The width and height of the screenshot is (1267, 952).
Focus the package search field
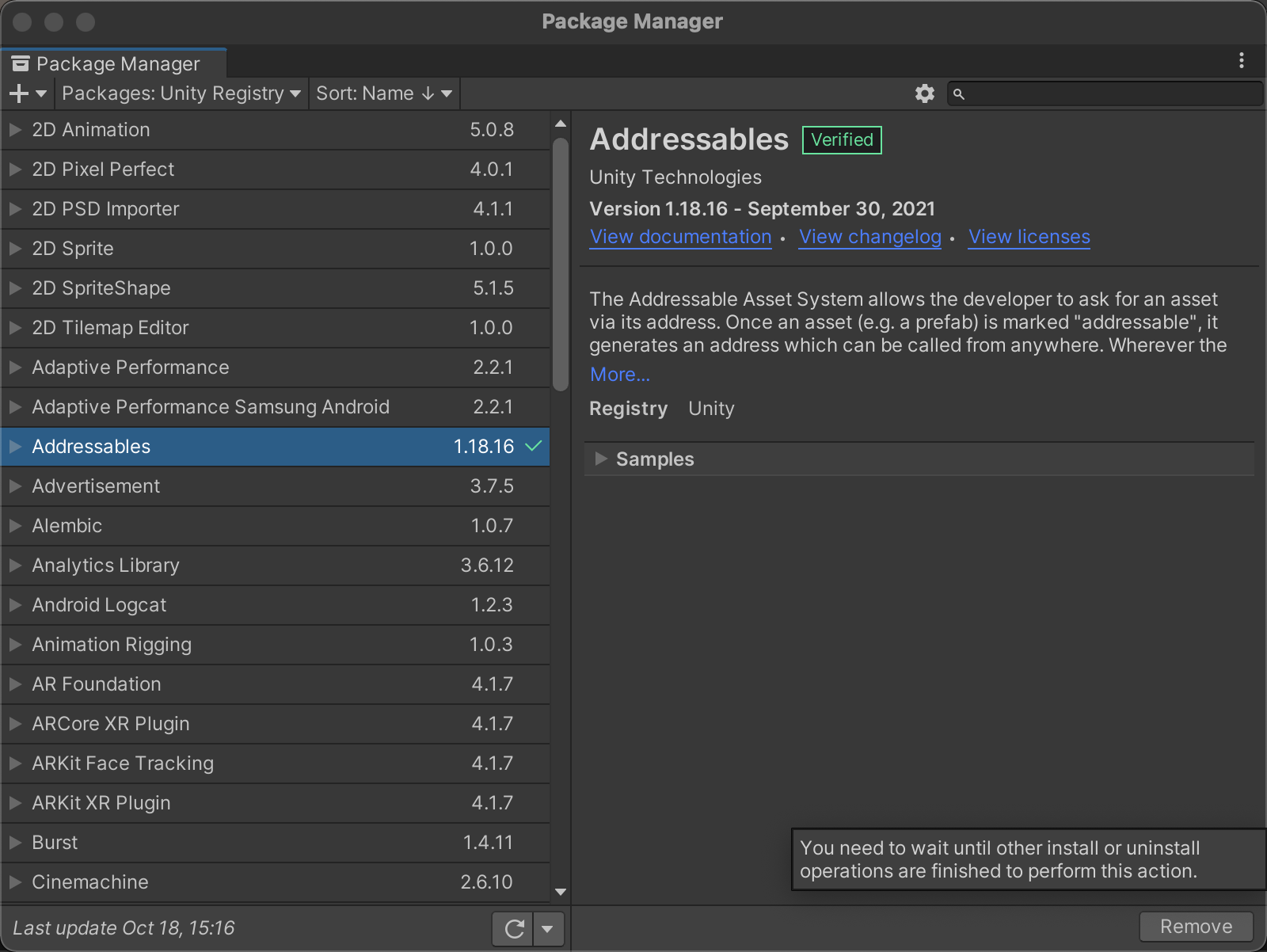pyautogui.click(x=1105, y=94)
